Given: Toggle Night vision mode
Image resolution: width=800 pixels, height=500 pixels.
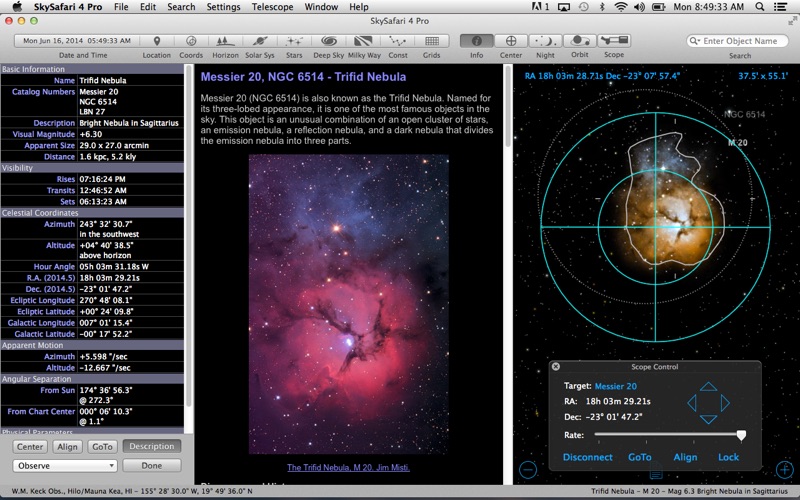Looking at the screenshot, I should tap(545, 41).
